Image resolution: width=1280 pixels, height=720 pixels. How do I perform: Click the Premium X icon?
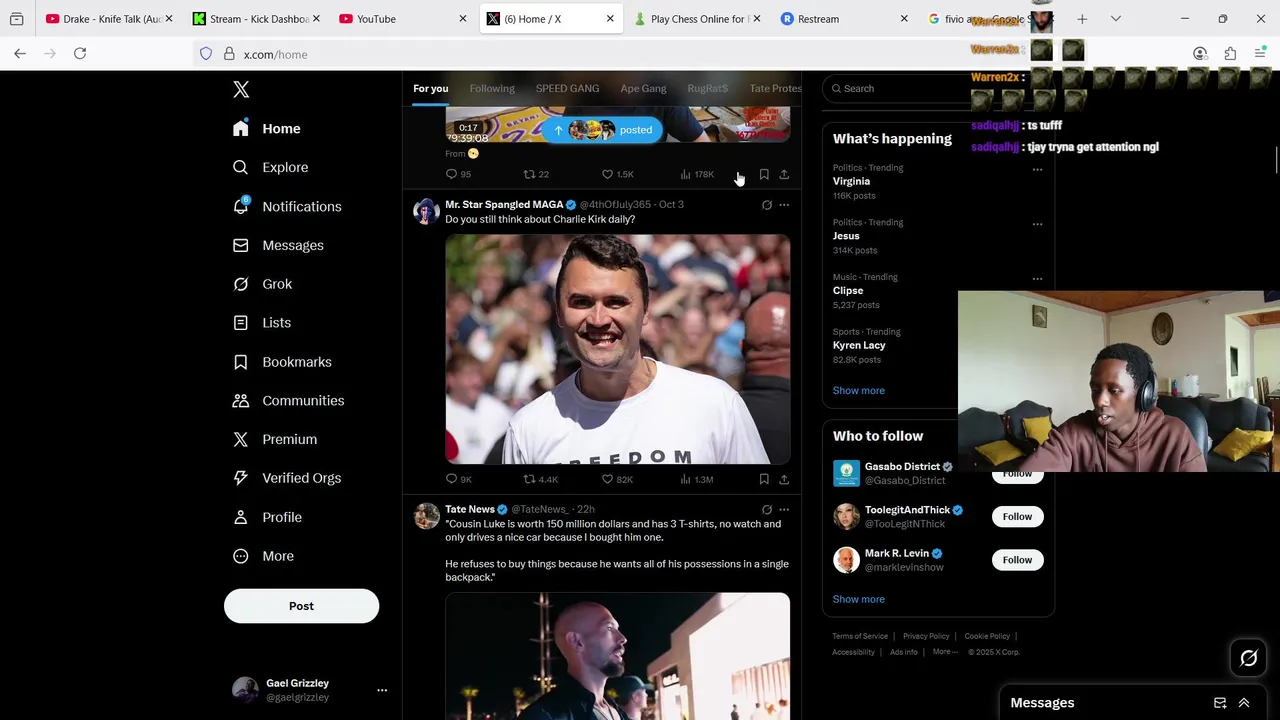point(241,440)
